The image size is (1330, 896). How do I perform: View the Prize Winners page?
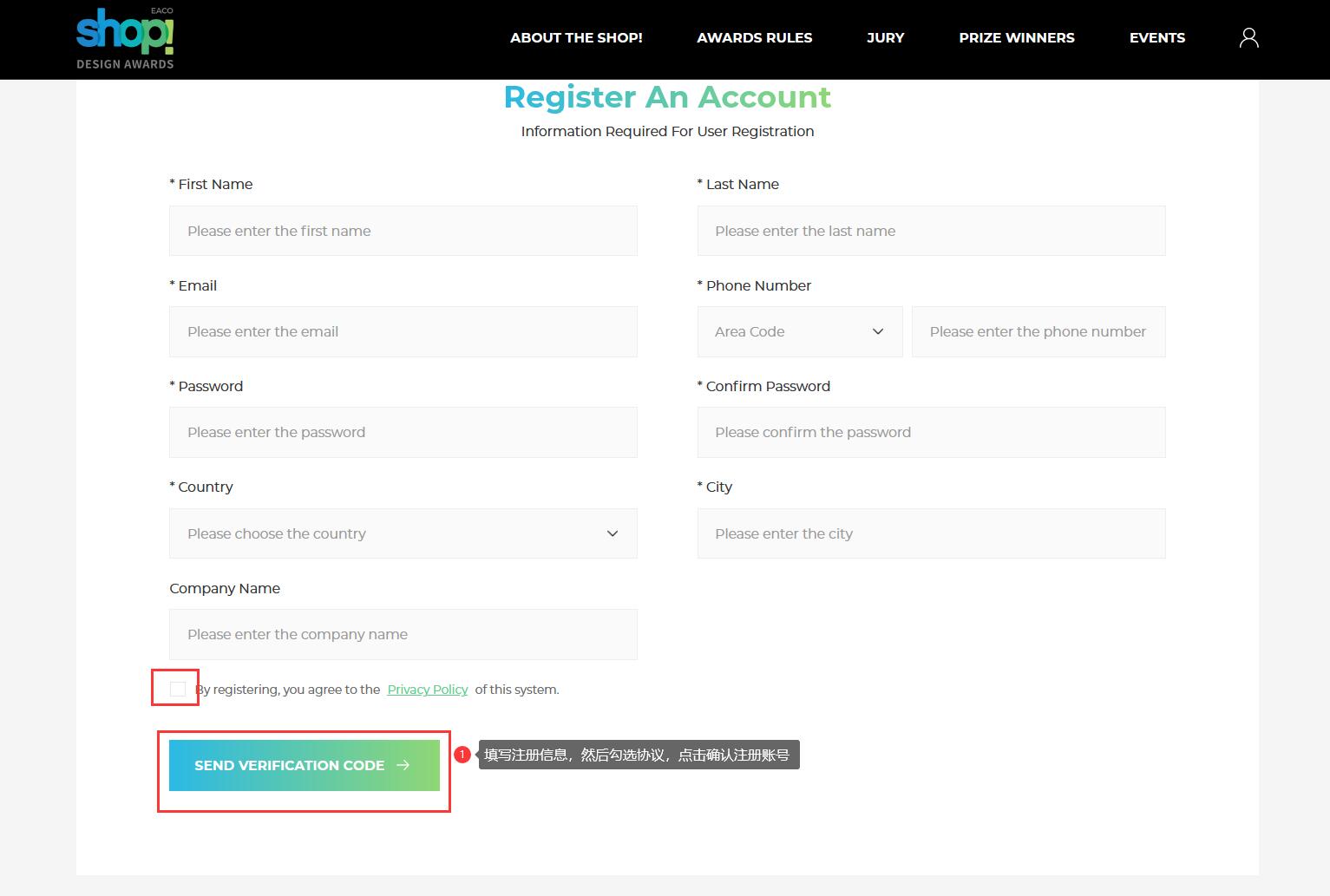point(1016,37)
